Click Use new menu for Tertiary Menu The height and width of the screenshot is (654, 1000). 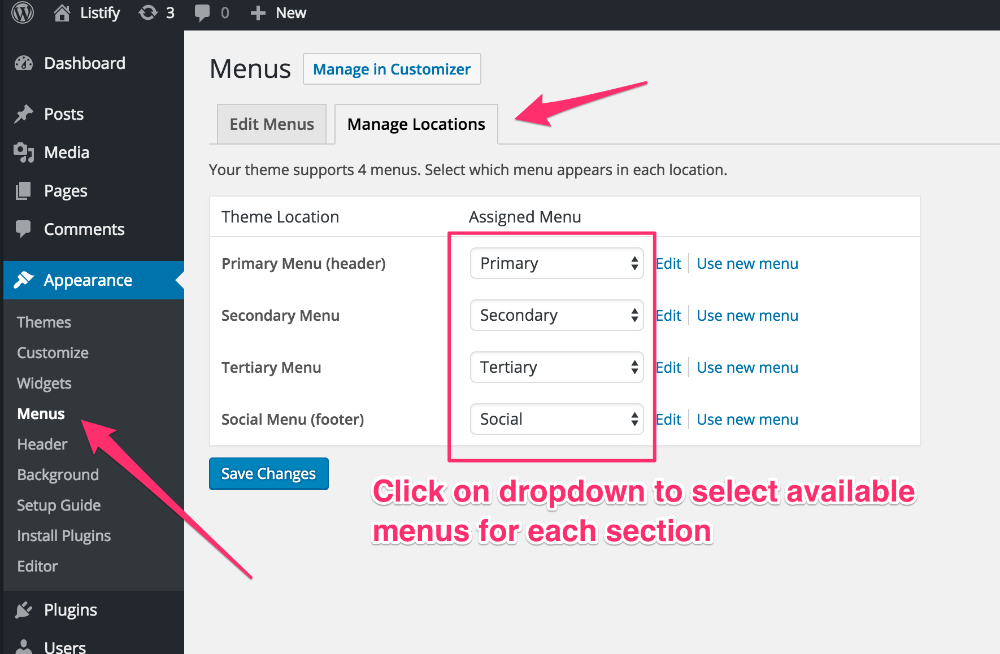pos(747,368)
